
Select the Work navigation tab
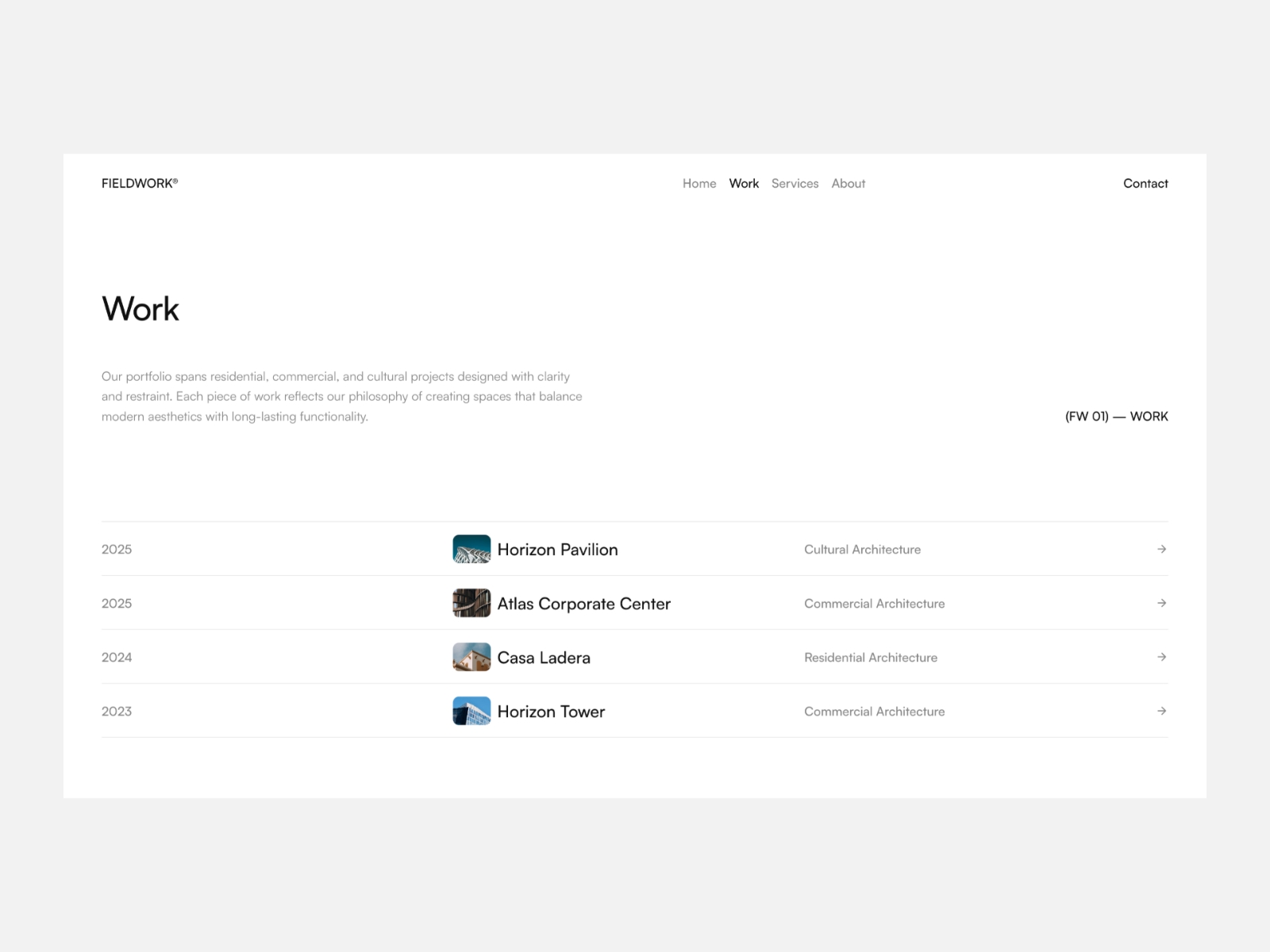tap(744, 183)
